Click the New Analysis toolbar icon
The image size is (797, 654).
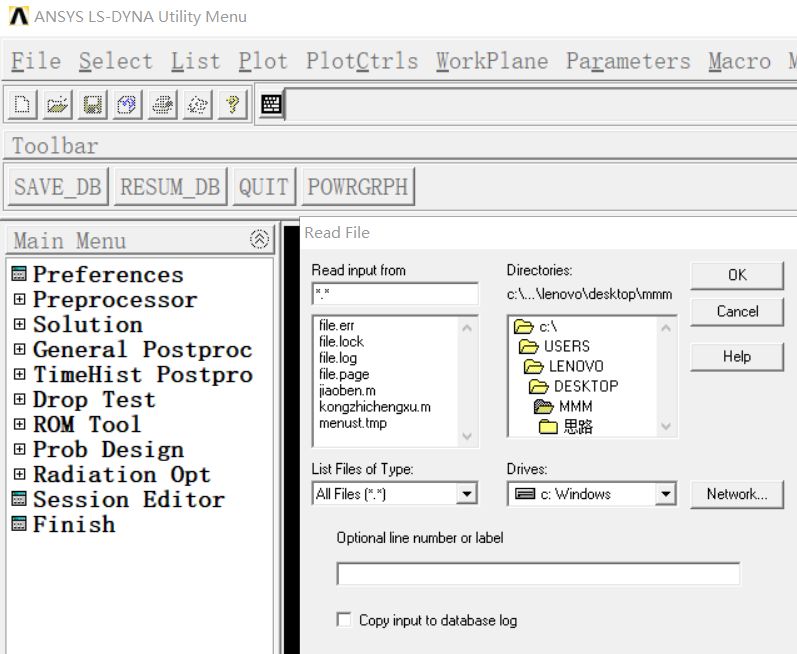click(22, 105)
